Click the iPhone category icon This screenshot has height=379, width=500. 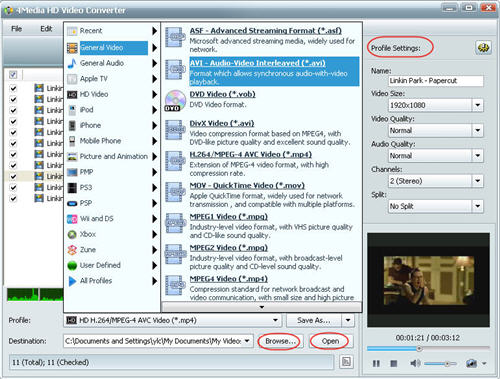[x=72, y=126]
